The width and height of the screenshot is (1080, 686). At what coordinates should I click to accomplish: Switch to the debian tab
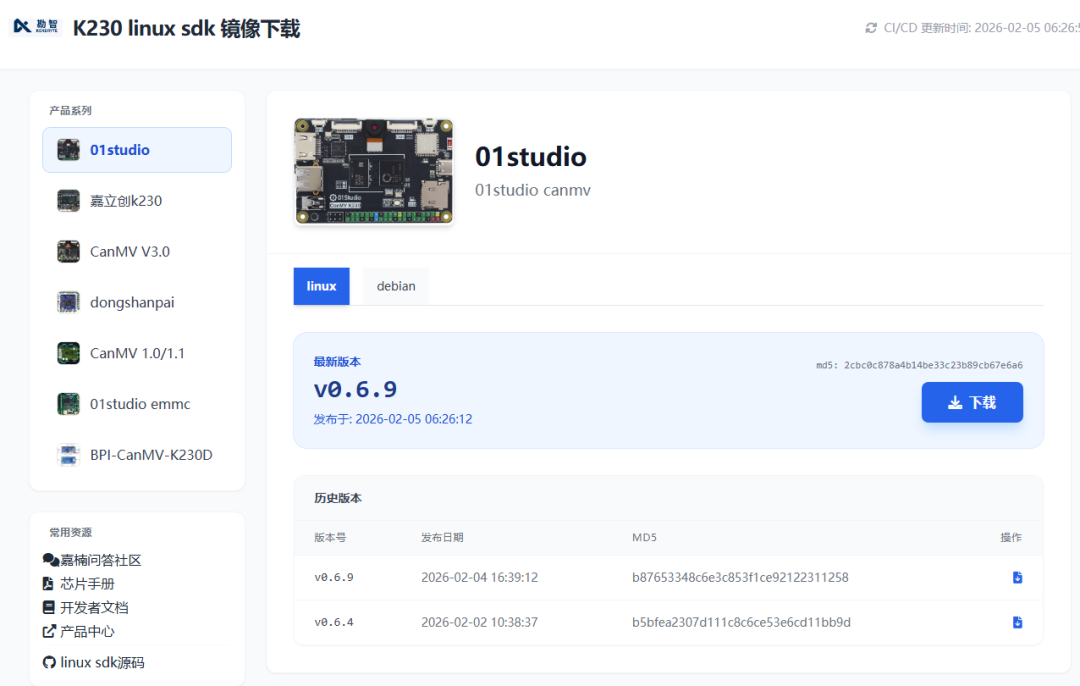point(395,285)
